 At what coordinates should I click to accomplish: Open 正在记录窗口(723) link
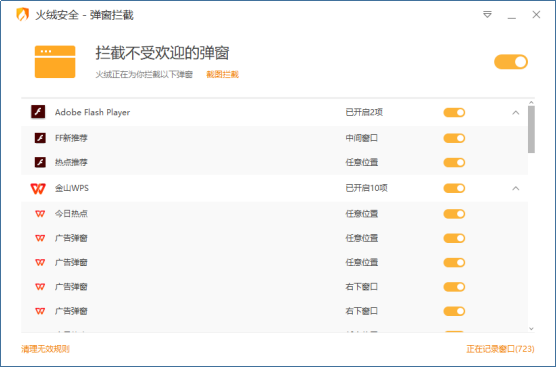tap(500, 349)
